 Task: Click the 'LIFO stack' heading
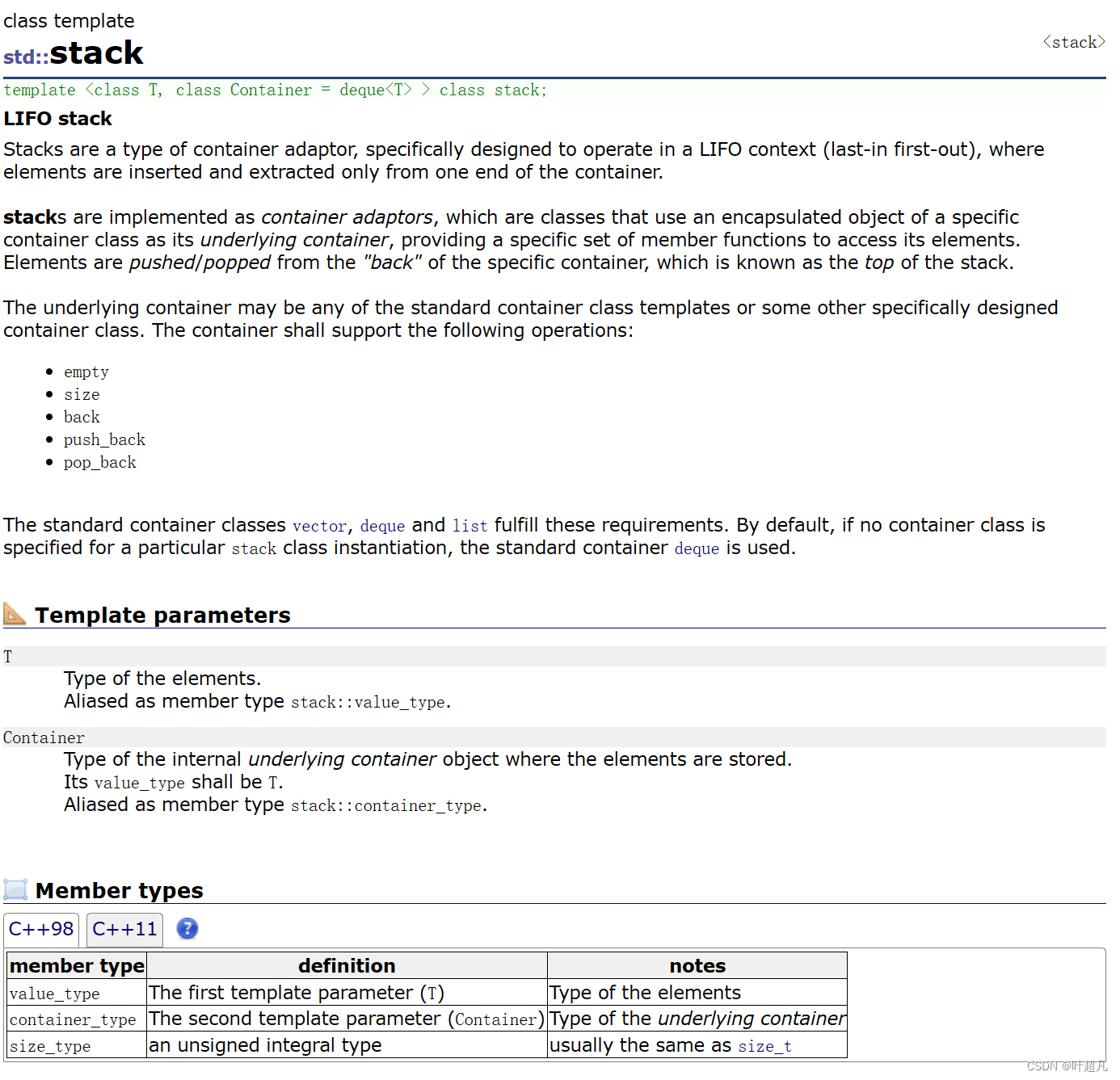click(x=57, y=119)
